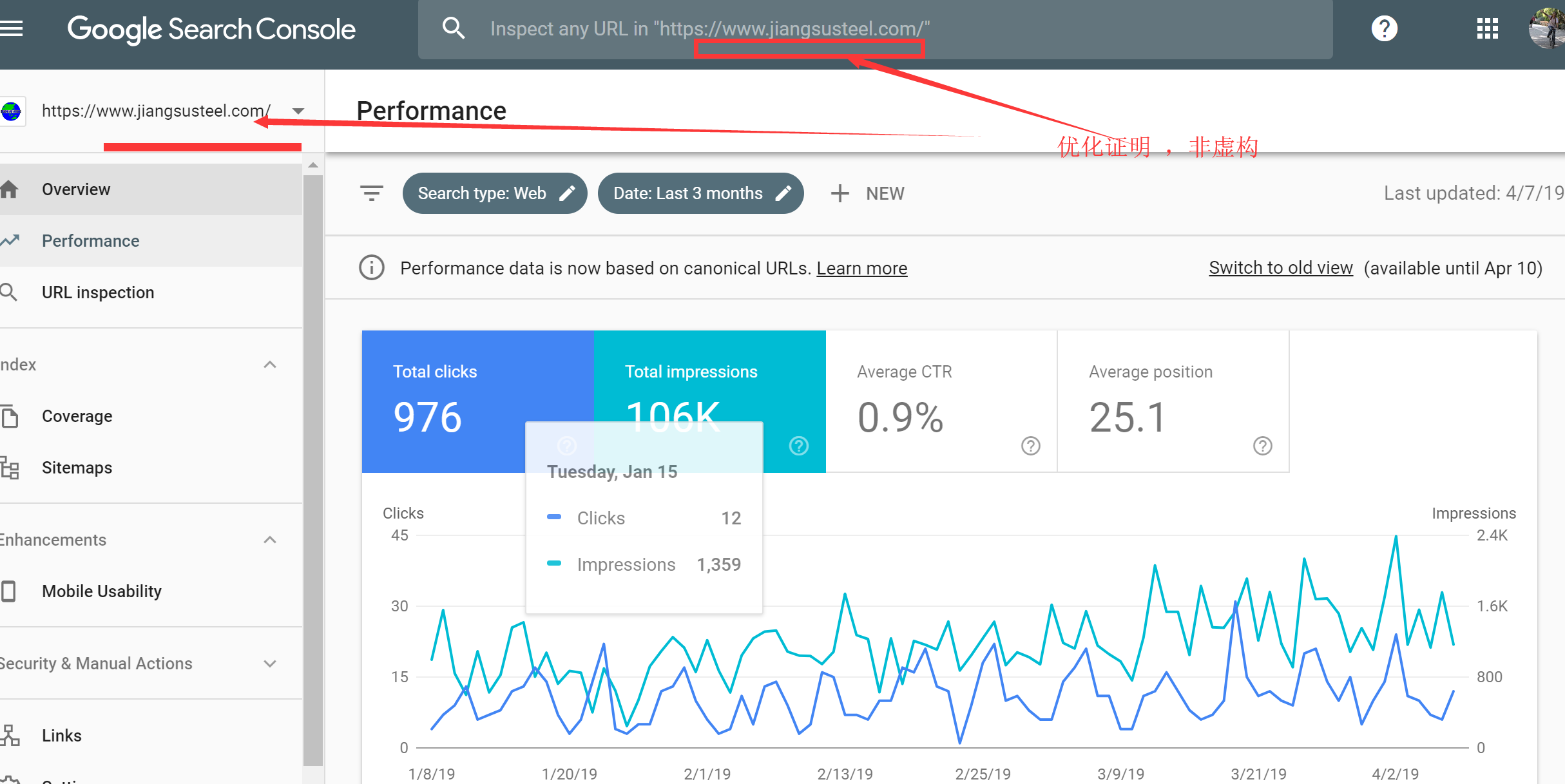Click the URL inspection search field
Screen dimensions: 1565x784
[875, 29]
